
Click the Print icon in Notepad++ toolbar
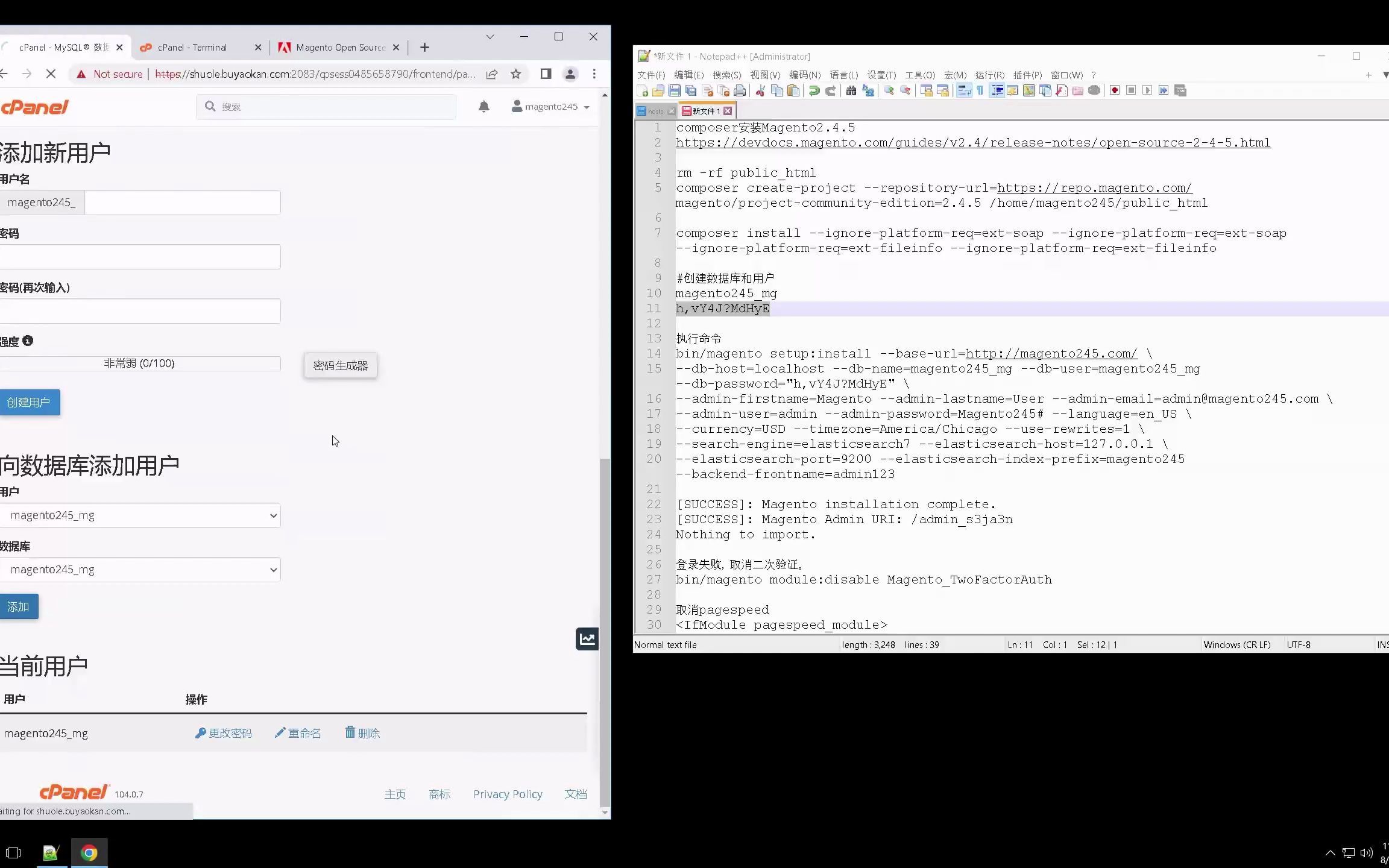[740, 90]
